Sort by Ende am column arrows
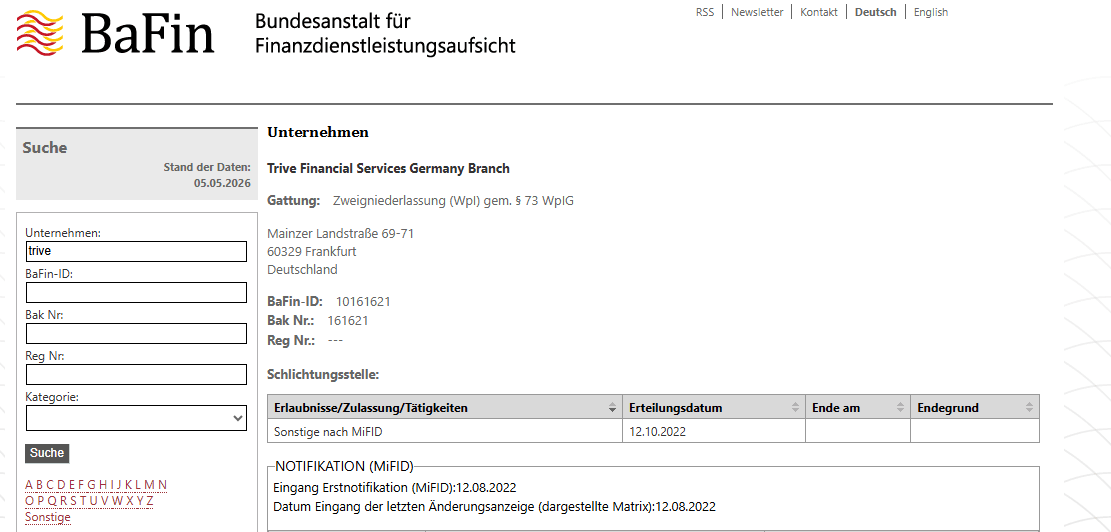The height and width of the screenshot is (532, 1111). pos(901,407)
